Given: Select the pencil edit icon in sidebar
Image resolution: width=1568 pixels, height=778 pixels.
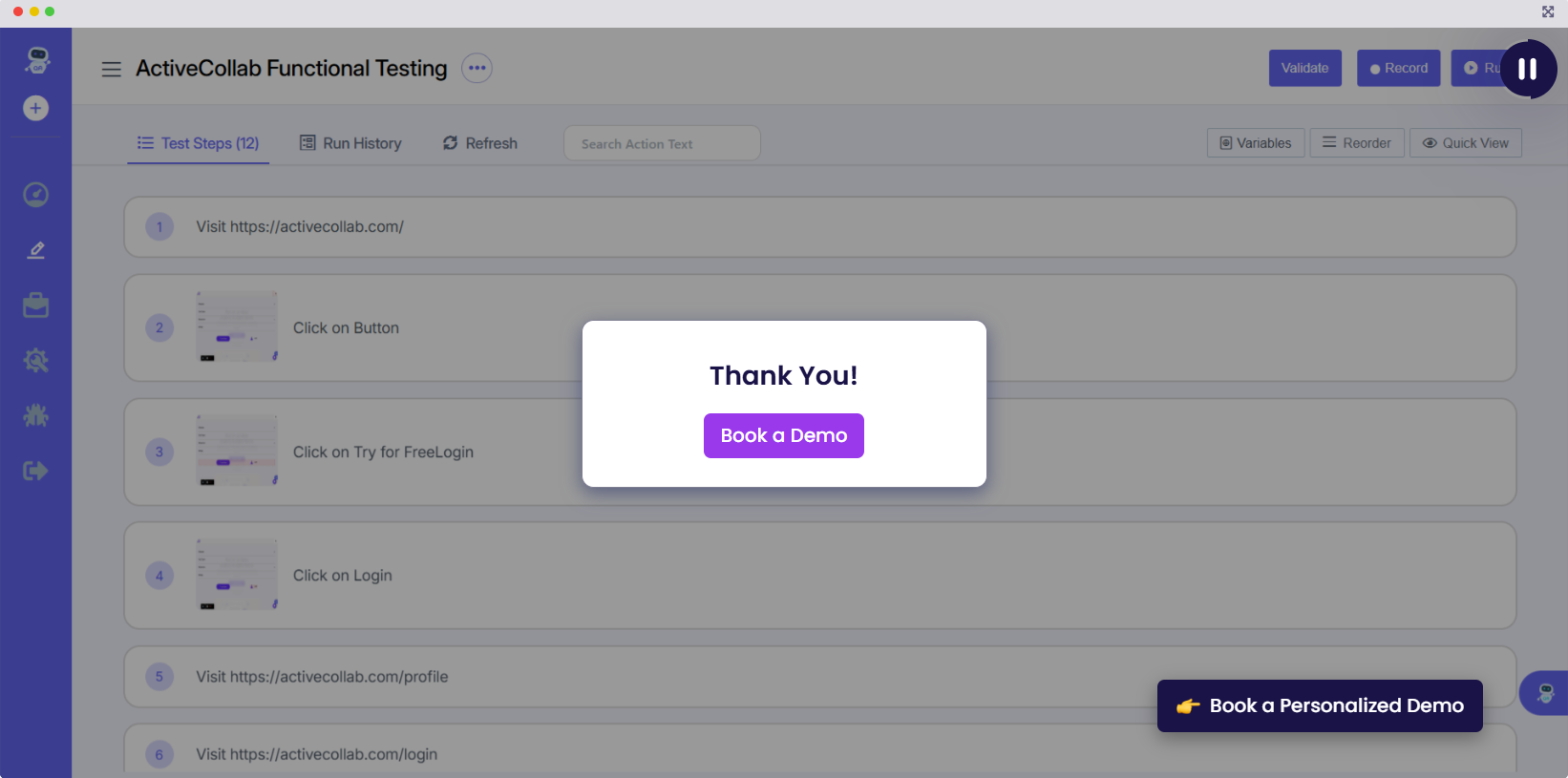Looking at the screenshot, I should tap(35, 250).
